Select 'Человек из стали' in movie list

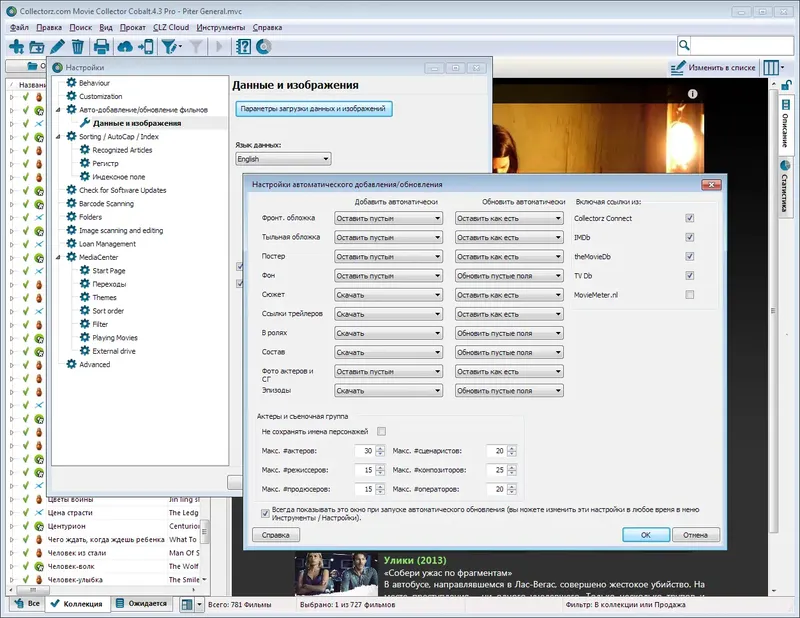coord(77,553)
